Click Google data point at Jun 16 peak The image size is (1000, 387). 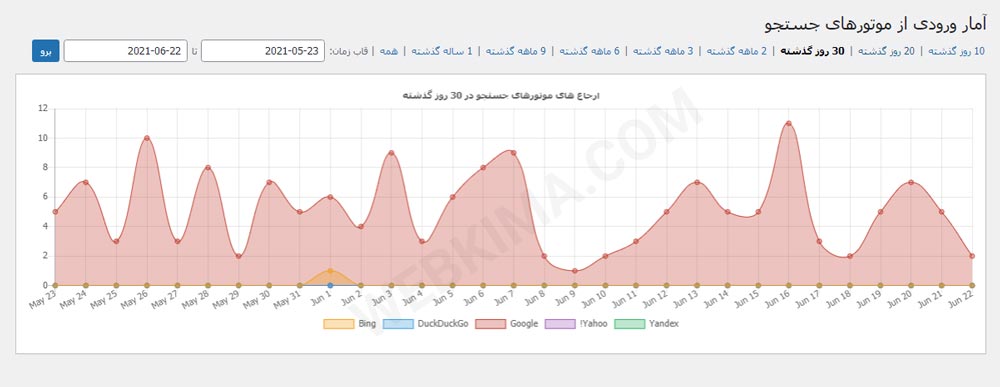[x=789, y=123]
